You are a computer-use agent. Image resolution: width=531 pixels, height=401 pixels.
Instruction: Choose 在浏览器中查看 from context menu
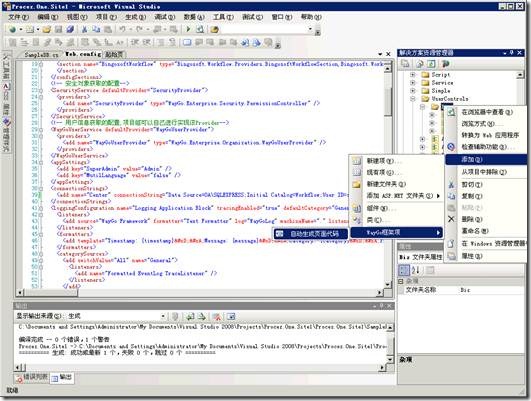coord(486,112)
